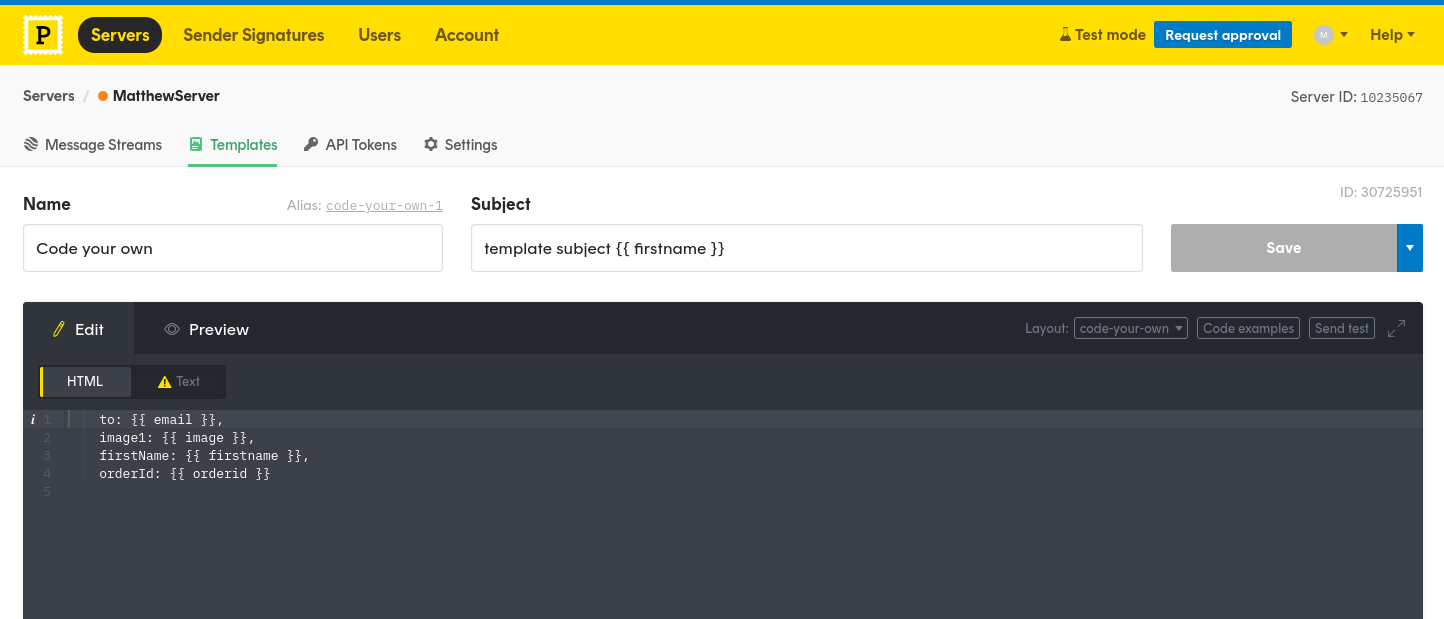Click the Request approval button
Image resolution: width=1444 pixels, height=619 pixels.
(x=1222, y=34)
